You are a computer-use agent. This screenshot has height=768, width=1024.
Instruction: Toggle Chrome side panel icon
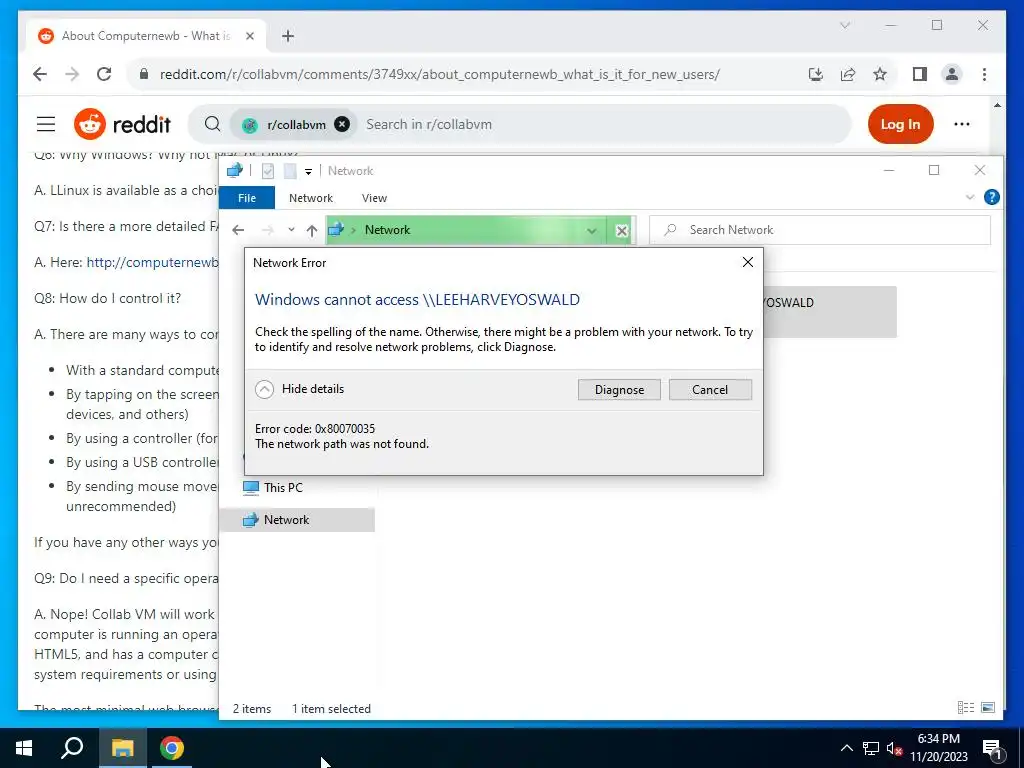pyautogui.click(x=920, y=74)
